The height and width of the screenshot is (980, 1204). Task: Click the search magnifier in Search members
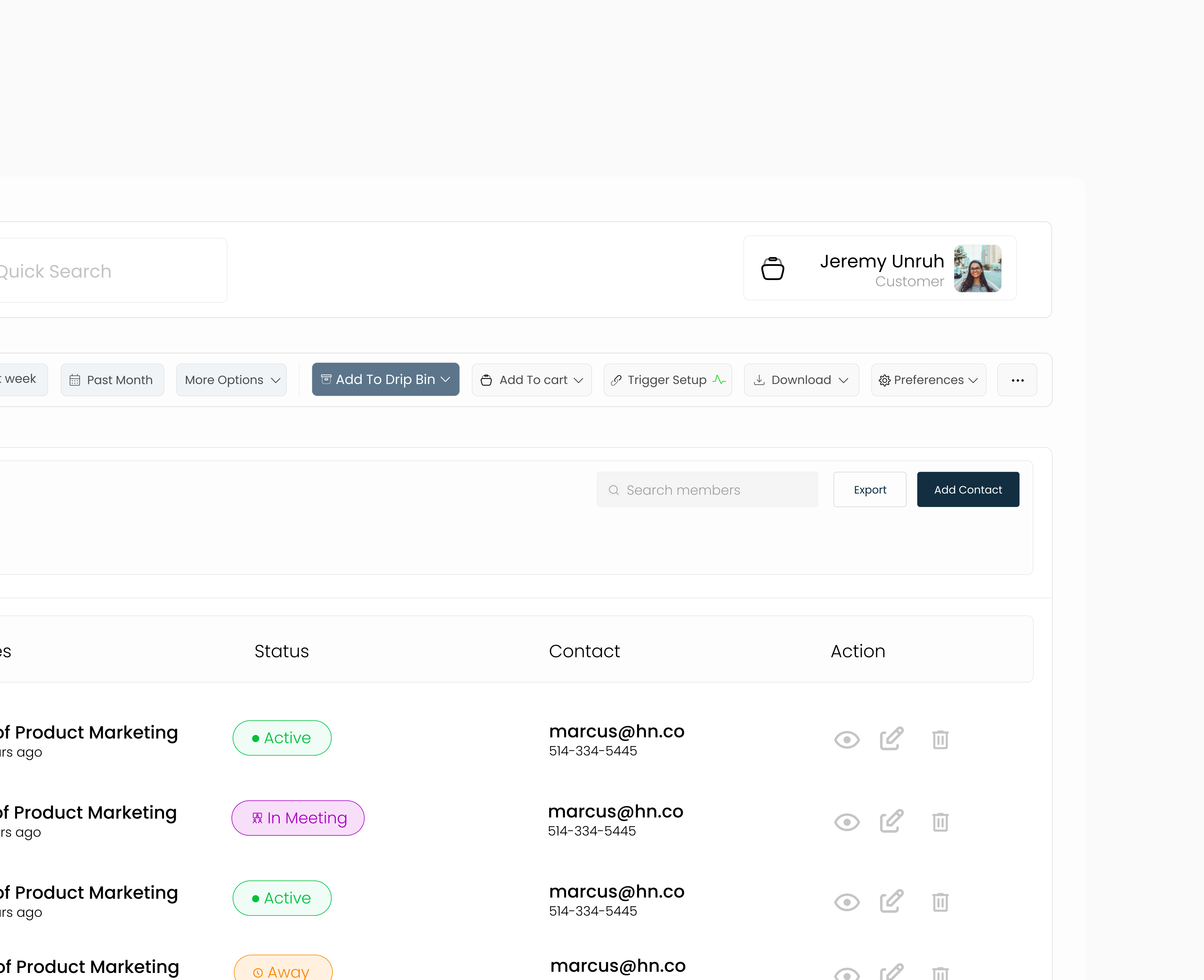coord(613,489)
